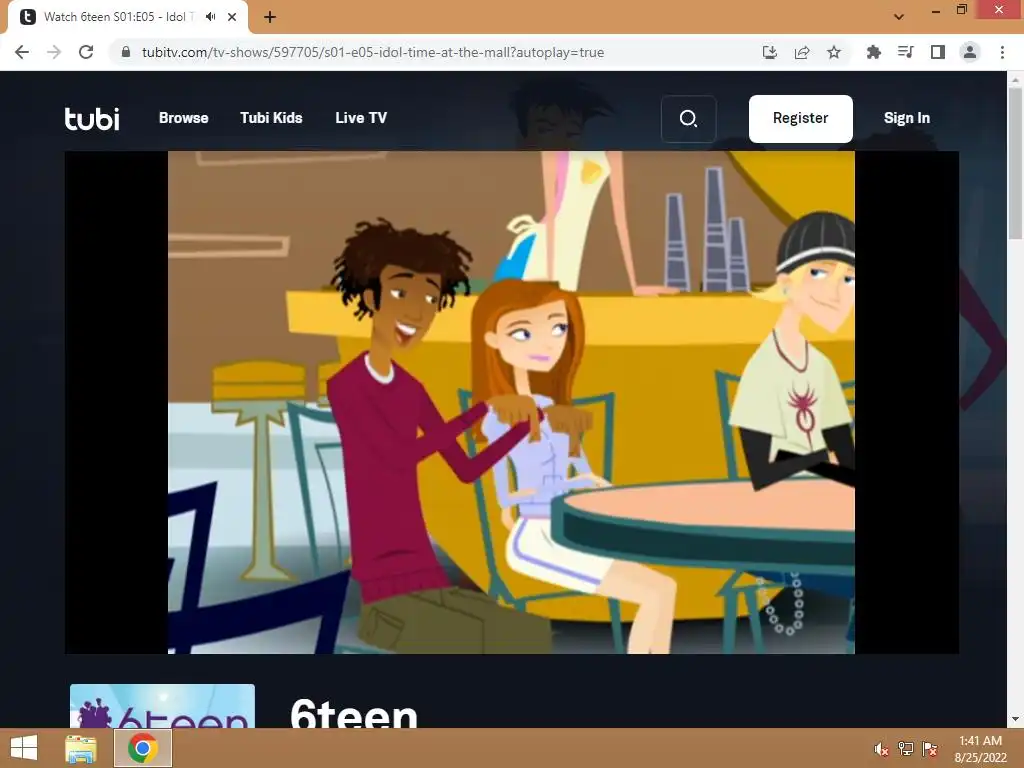This screenshot has width=1024, height=768.
Task: Reload the Tubi page
Action: (86, 52)
